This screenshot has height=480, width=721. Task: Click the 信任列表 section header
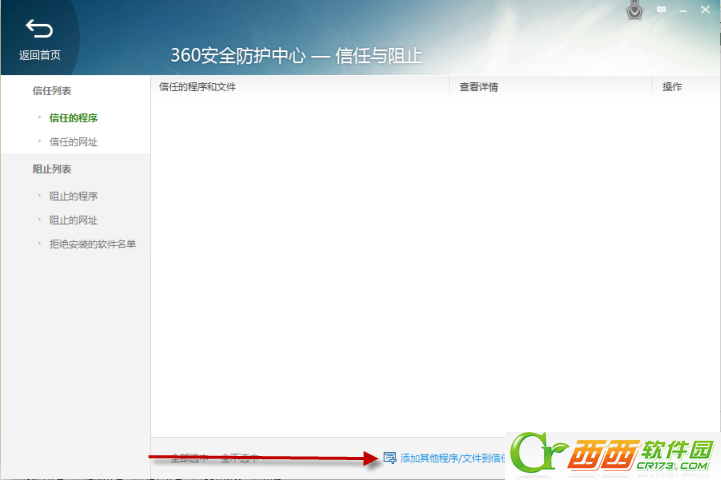(52, 90)
